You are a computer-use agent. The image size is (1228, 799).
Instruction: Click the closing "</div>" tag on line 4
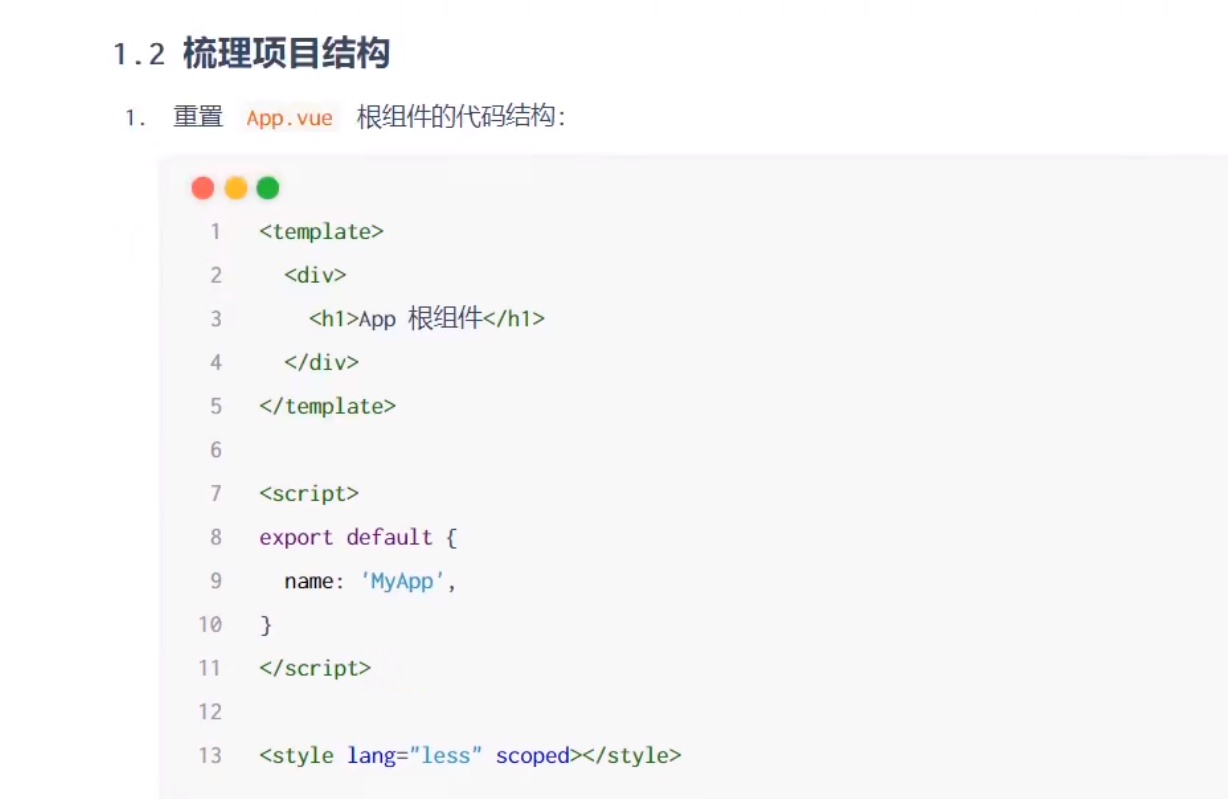point(321,362)
